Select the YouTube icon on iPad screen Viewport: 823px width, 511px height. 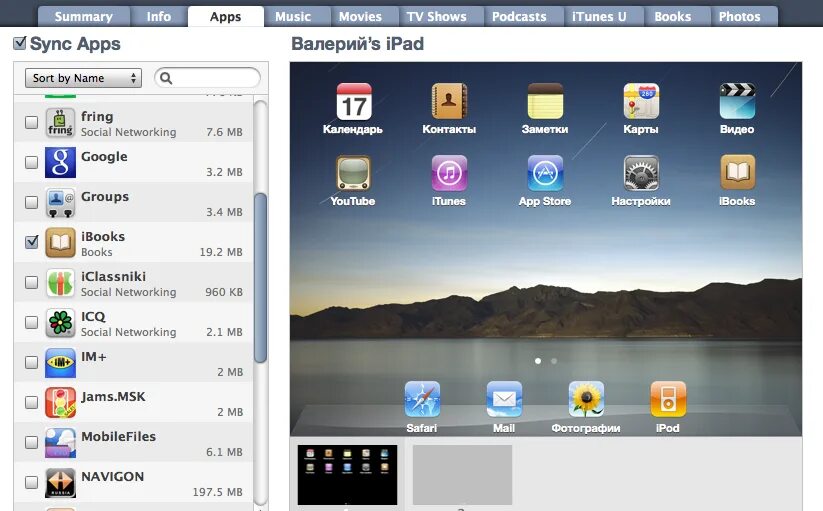click(353, 173)
